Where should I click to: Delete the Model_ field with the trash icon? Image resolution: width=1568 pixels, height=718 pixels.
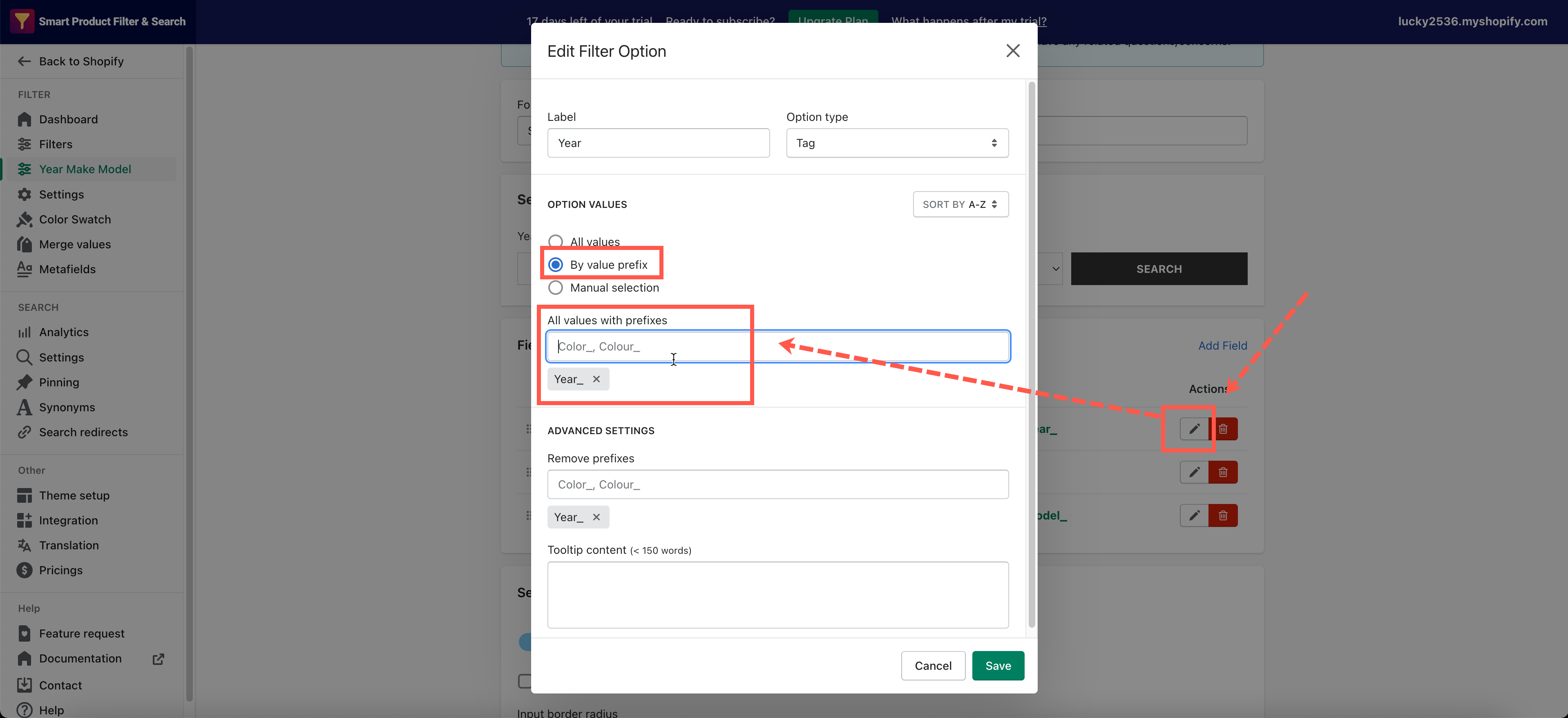(1224, 515)
